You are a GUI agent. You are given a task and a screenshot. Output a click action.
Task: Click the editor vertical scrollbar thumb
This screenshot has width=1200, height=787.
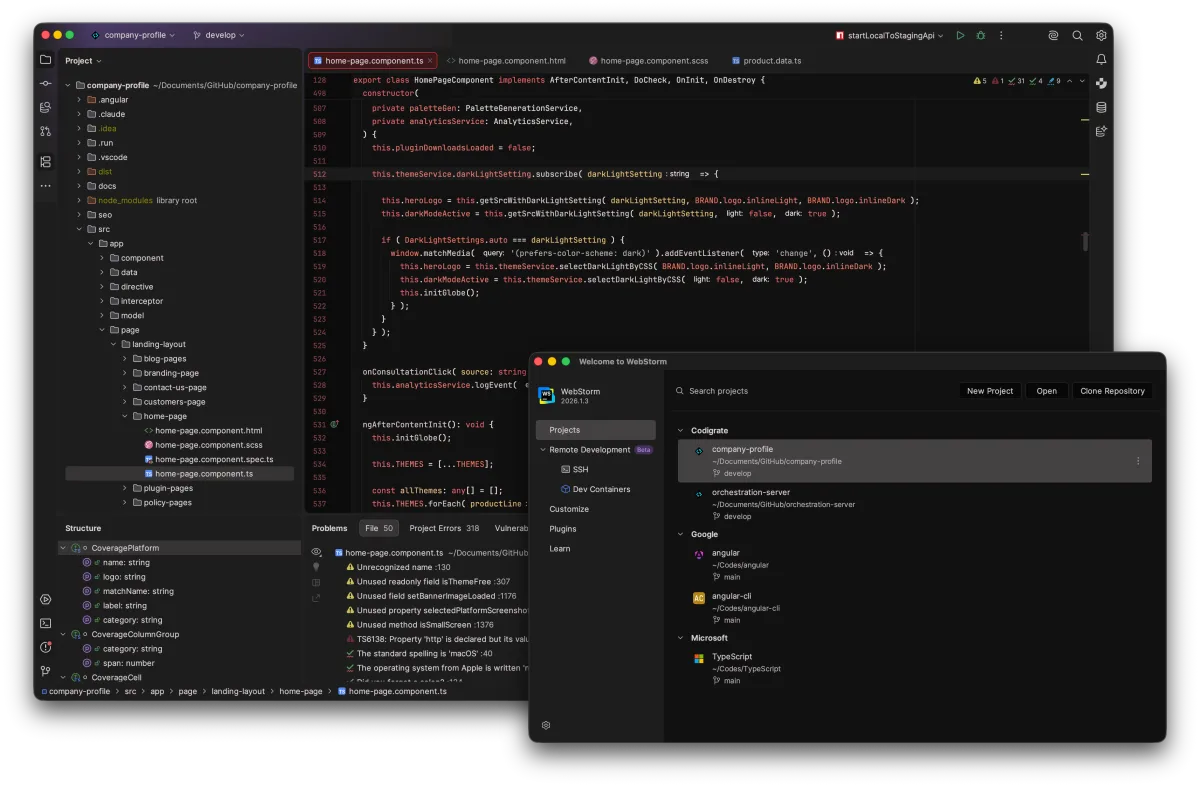1085,241
